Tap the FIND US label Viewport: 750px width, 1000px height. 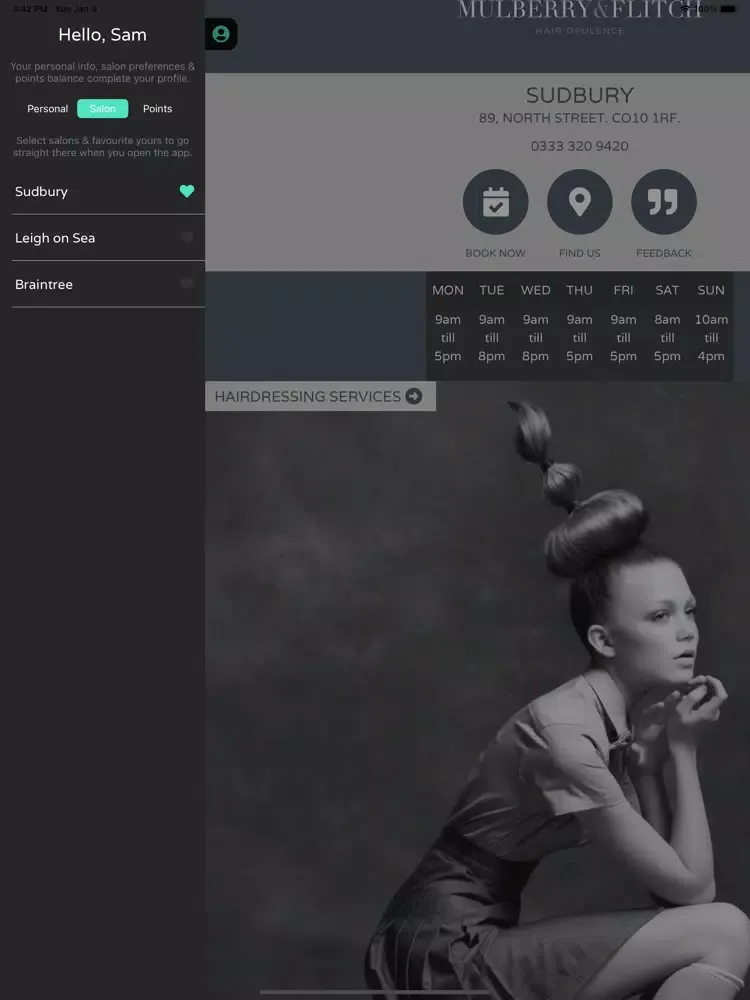click(x=580, y=253)
